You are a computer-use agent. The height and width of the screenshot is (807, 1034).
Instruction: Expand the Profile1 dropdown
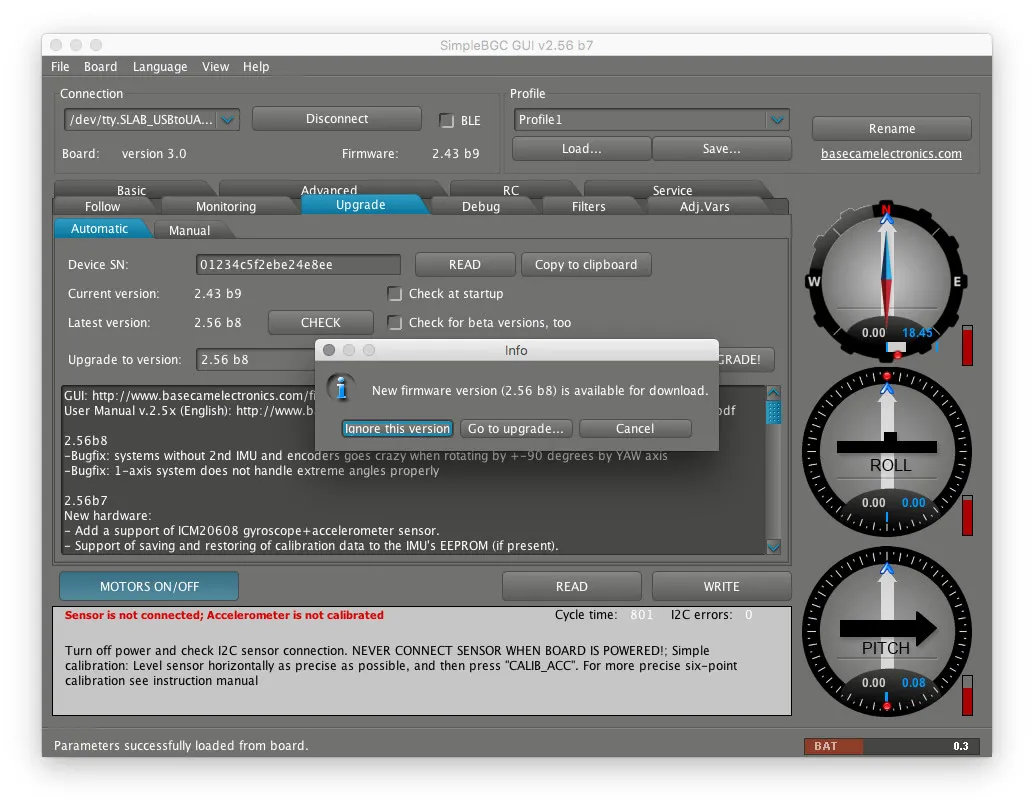click(x=777, y=120)
